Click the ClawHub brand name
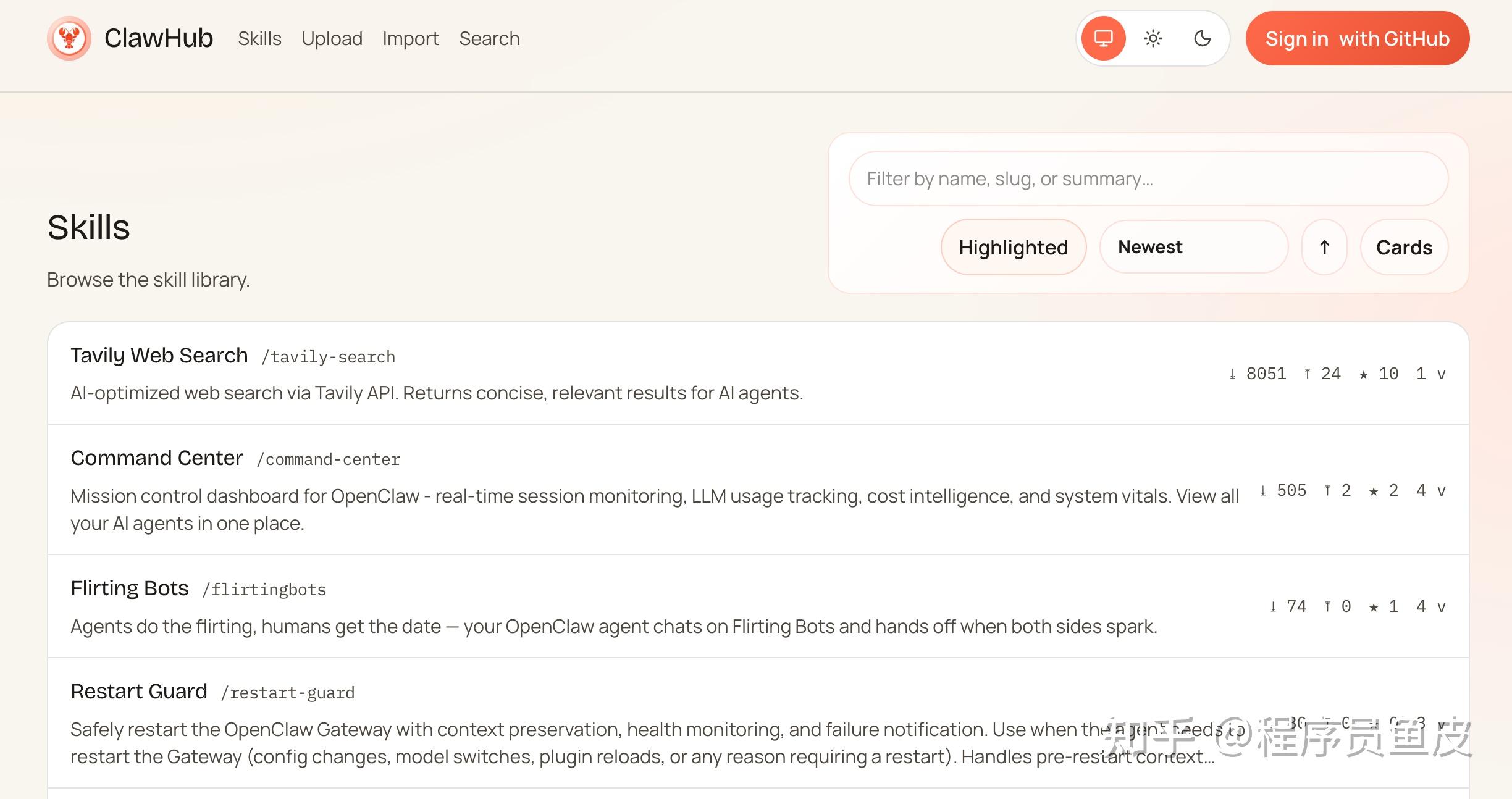Viewport: 1512px width, 799px height. (159, 38)
